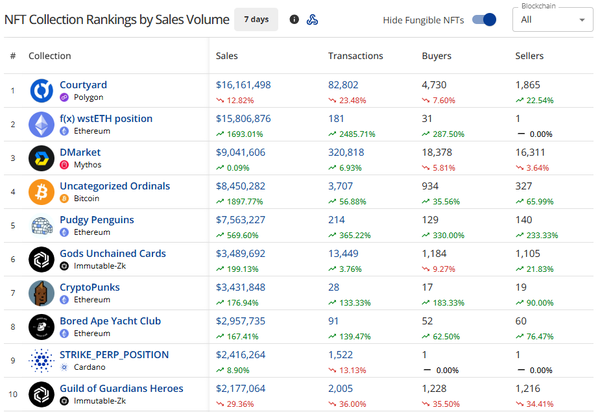Click sales value $8,450,282
This screenshot has width=600, height=412.
point(240,186)
